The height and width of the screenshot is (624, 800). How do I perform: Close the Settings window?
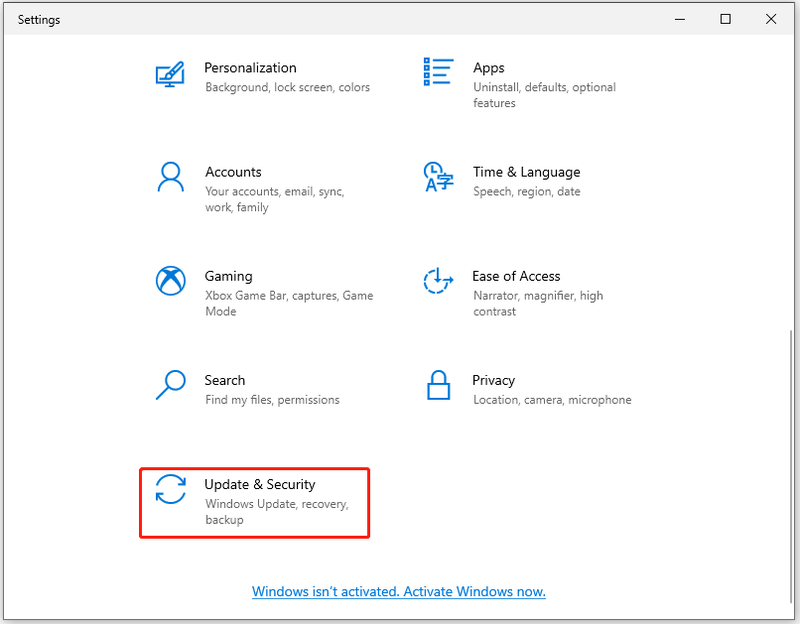771,19
